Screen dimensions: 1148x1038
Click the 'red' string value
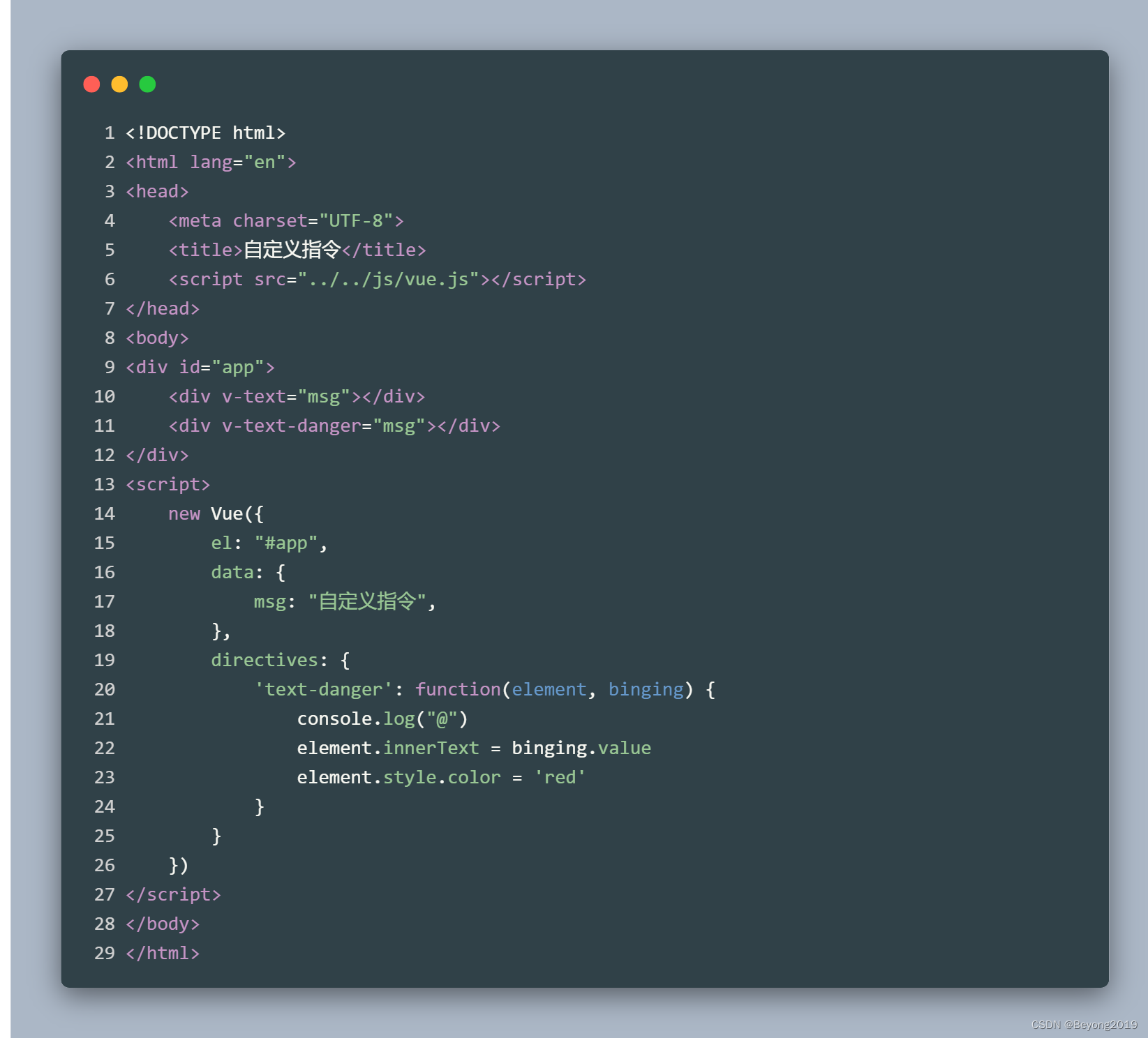560,777
